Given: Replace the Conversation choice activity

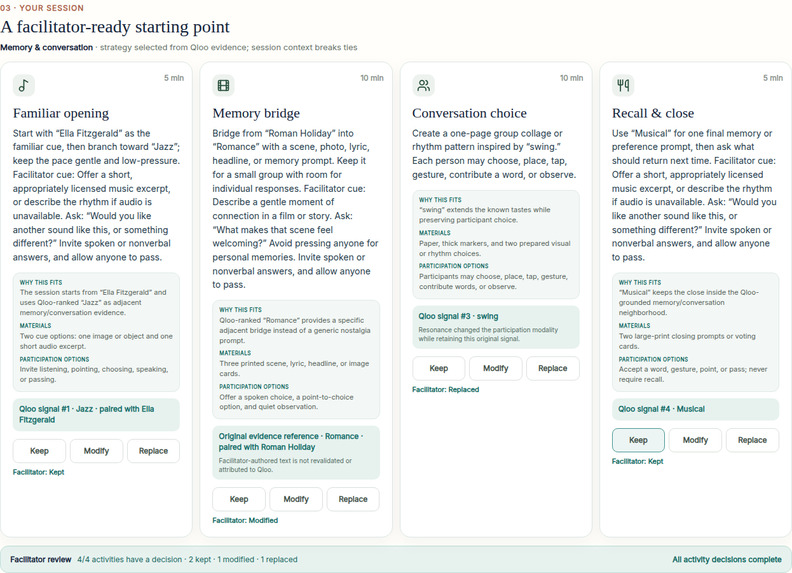Looking at the screenshot, I should [x=553, y=368].
